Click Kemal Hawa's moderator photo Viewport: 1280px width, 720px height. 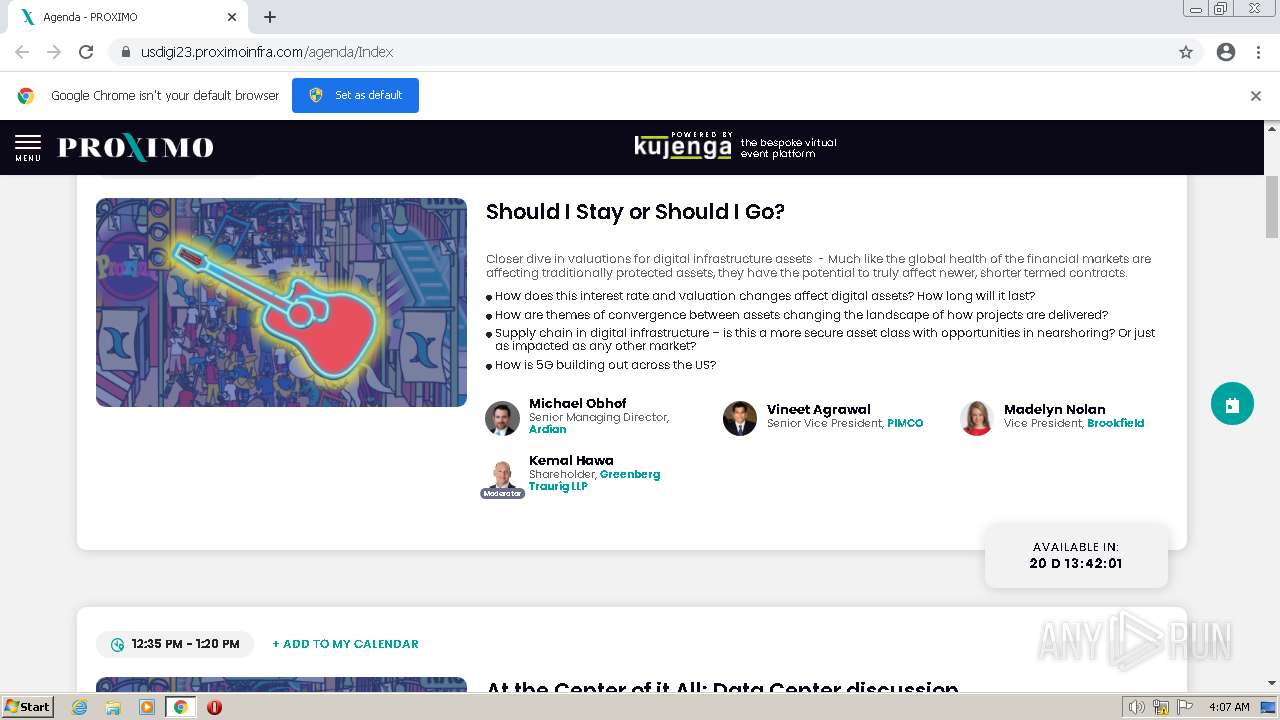[x=503, y=475]
